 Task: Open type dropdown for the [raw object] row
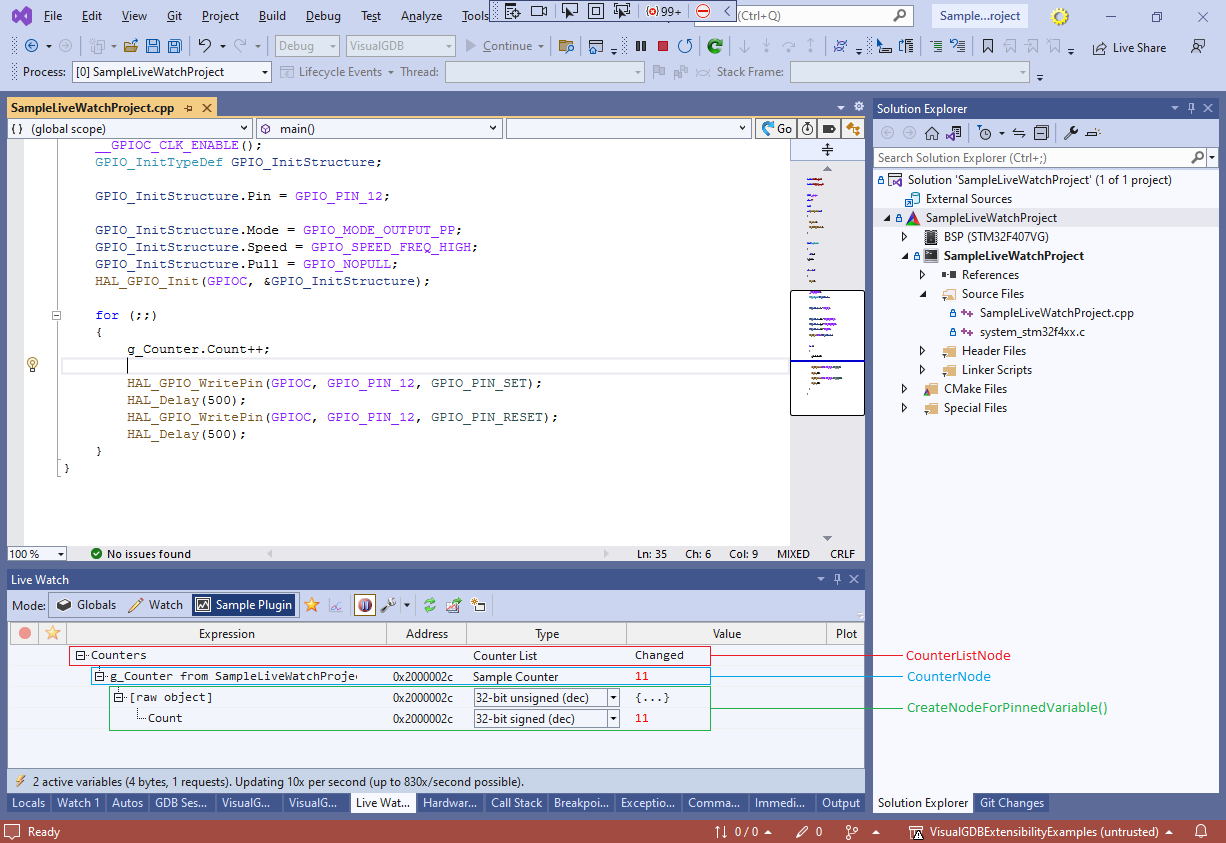pyautogui.click(x=613, y=698)
